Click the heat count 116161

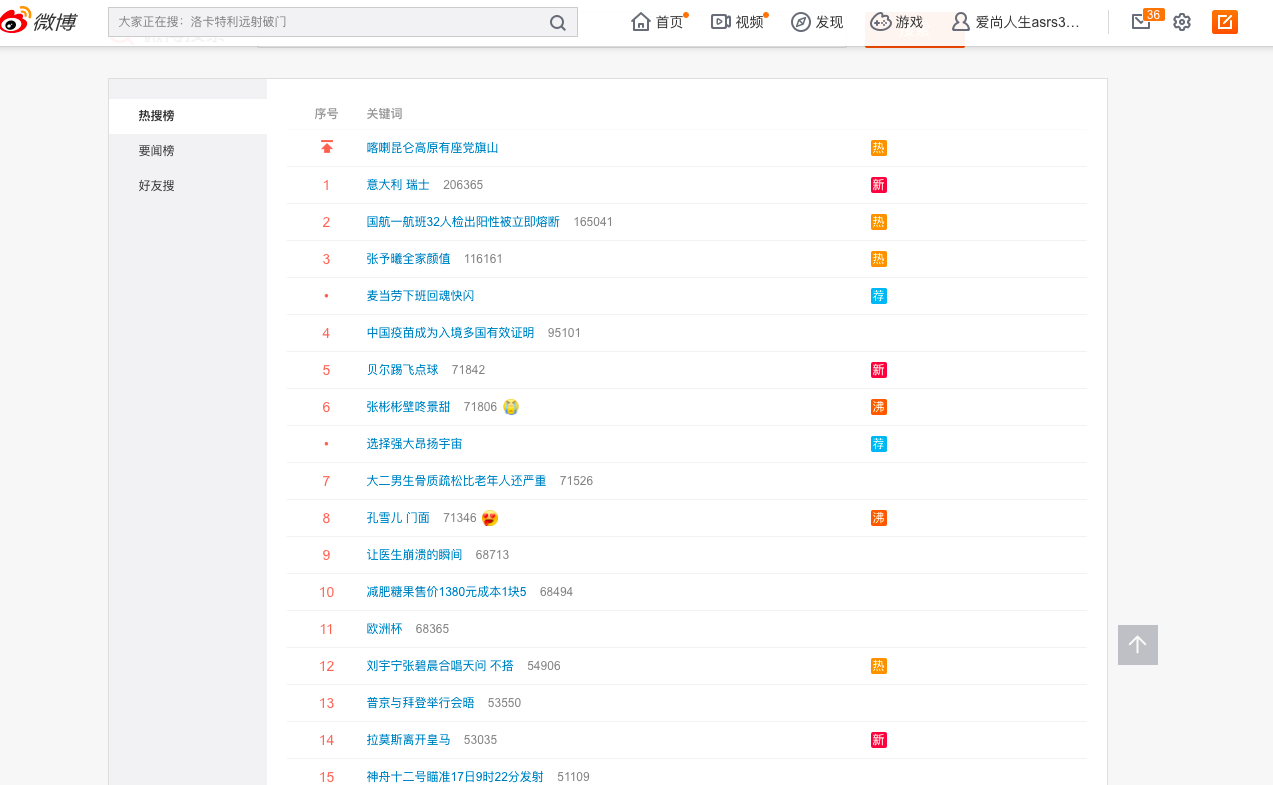[483, 259]
